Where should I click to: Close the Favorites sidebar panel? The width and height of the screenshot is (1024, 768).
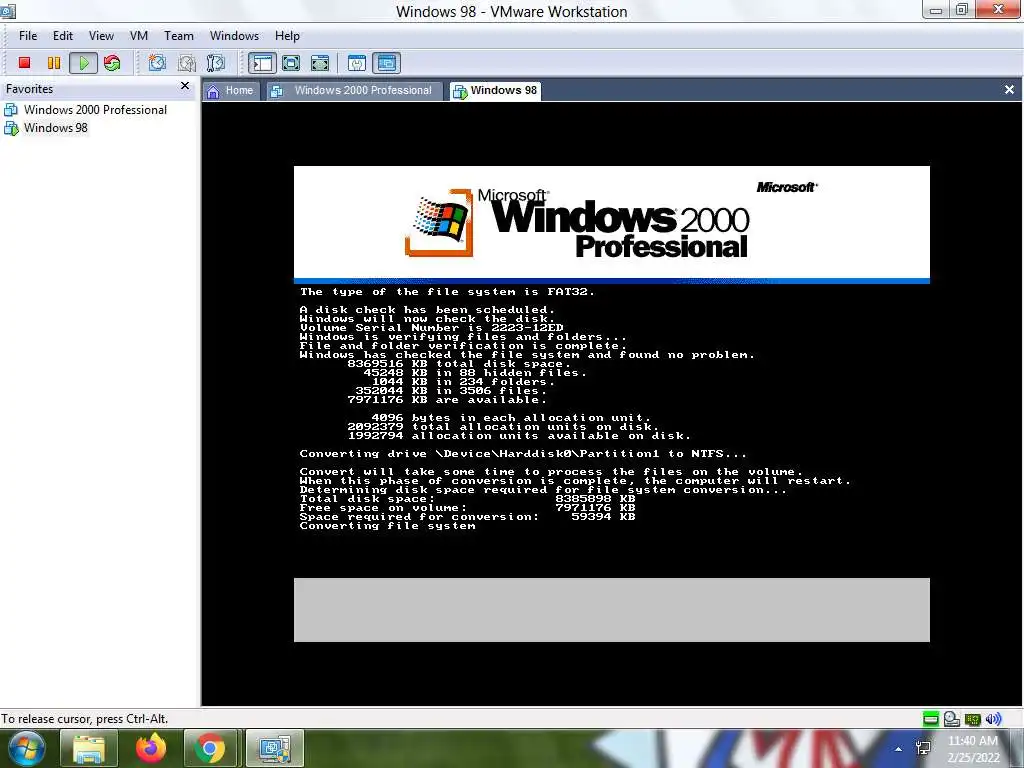click(x=185, y=86)
